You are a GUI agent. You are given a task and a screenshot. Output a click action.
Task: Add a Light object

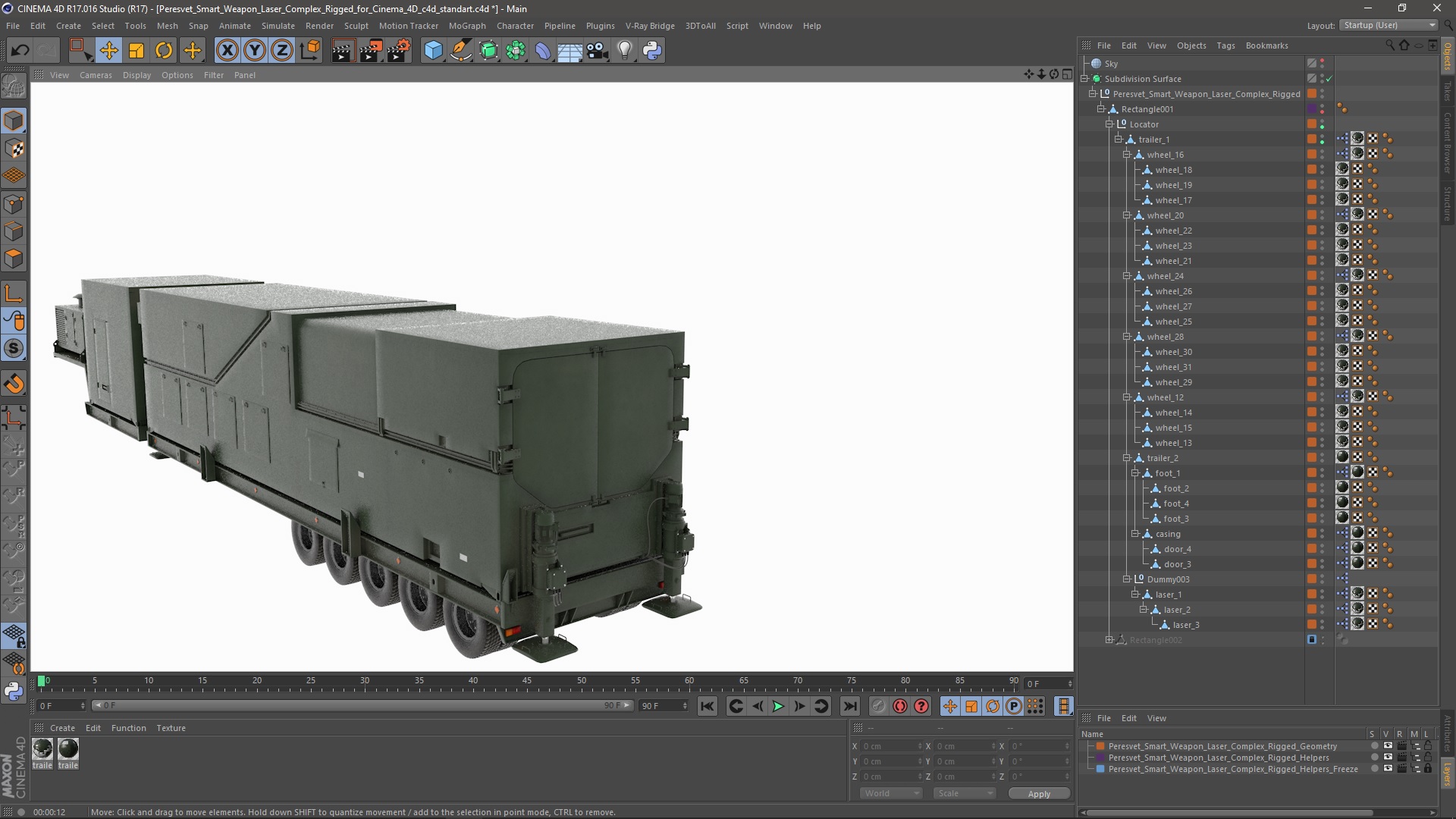coord(625,51)
